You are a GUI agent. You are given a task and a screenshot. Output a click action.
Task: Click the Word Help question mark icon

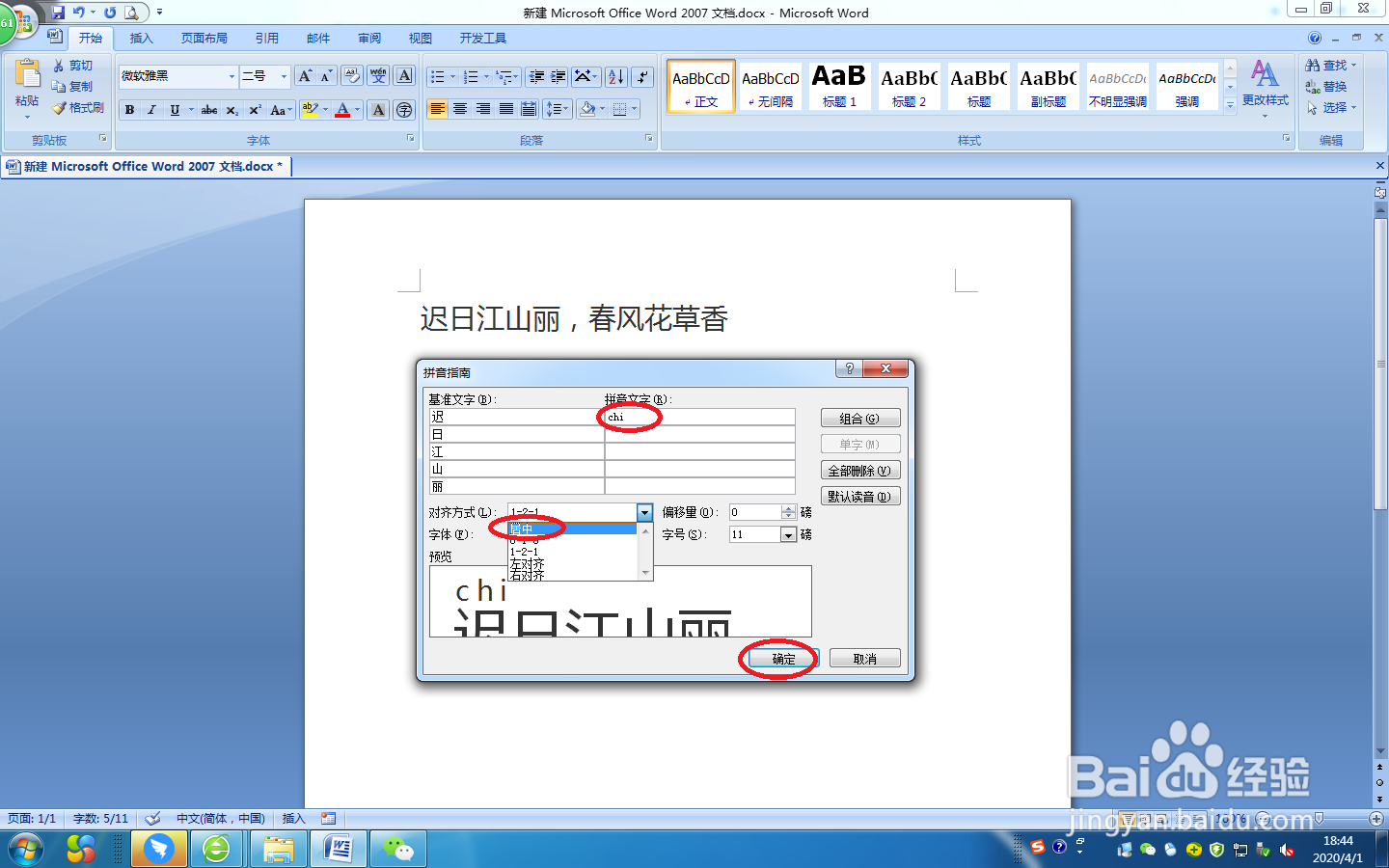[1315, 39]
